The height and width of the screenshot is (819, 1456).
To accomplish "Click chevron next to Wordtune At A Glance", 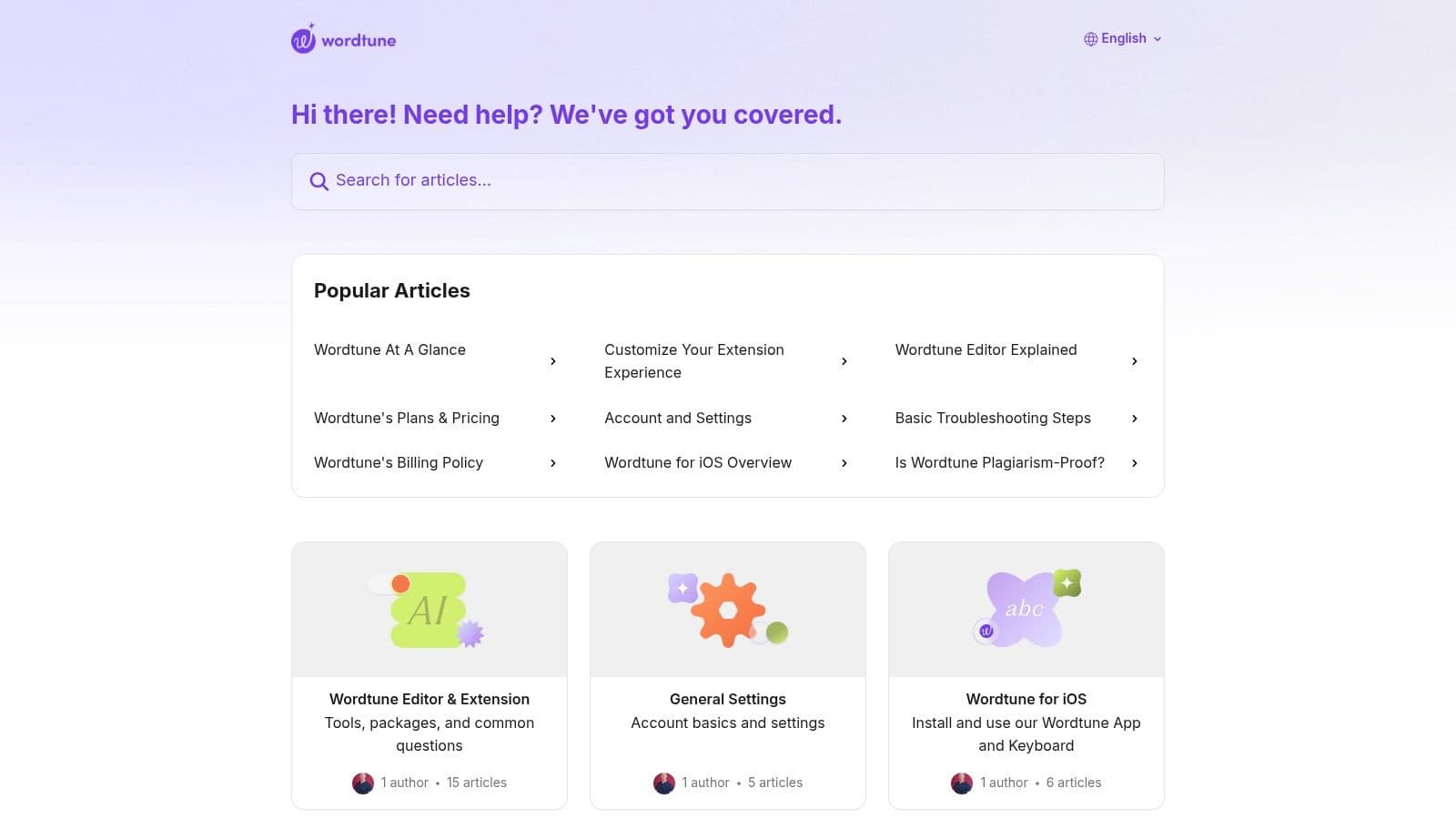I will click(x=553, y=361).
